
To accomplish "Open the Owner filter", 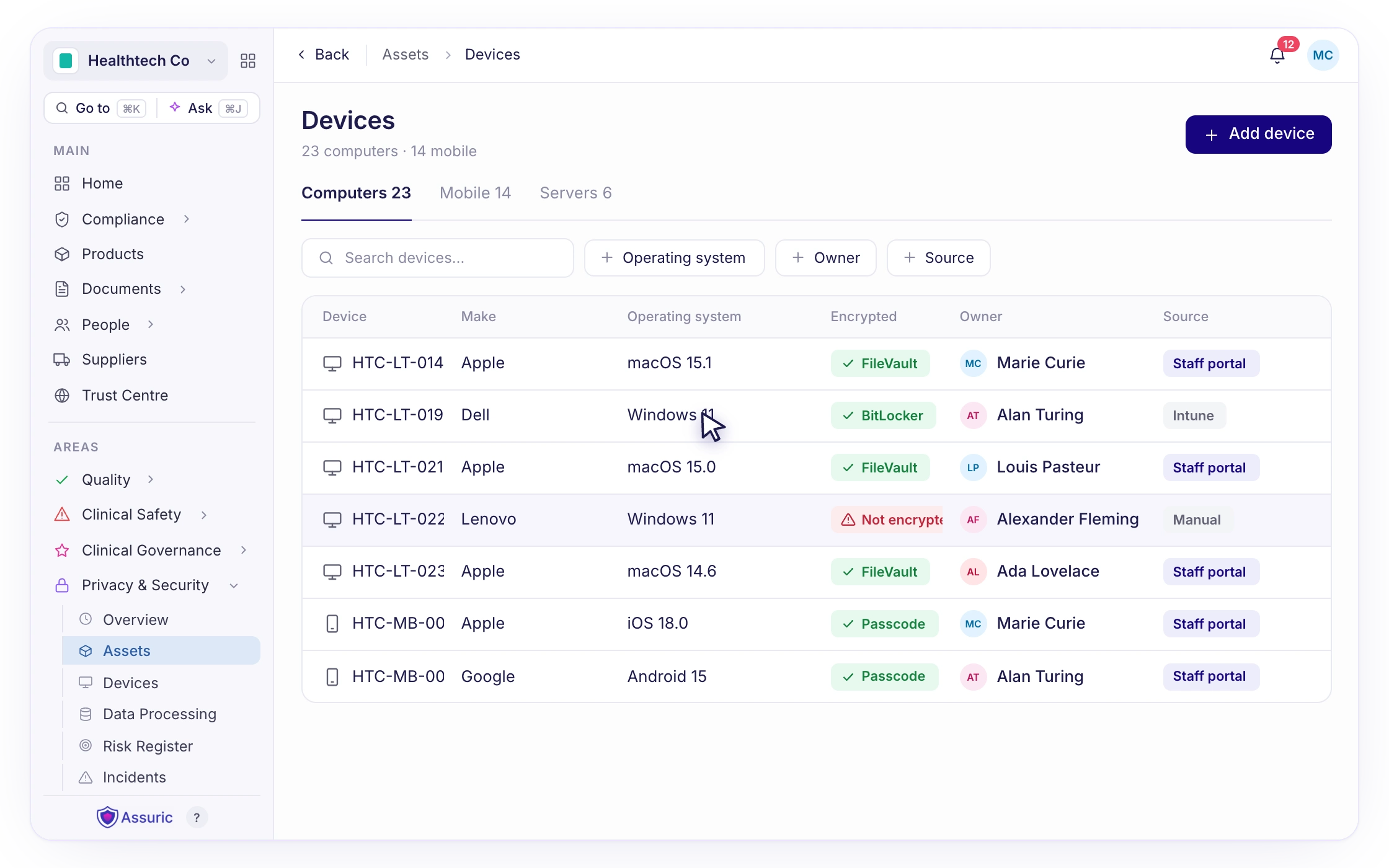I will point(825,258).
